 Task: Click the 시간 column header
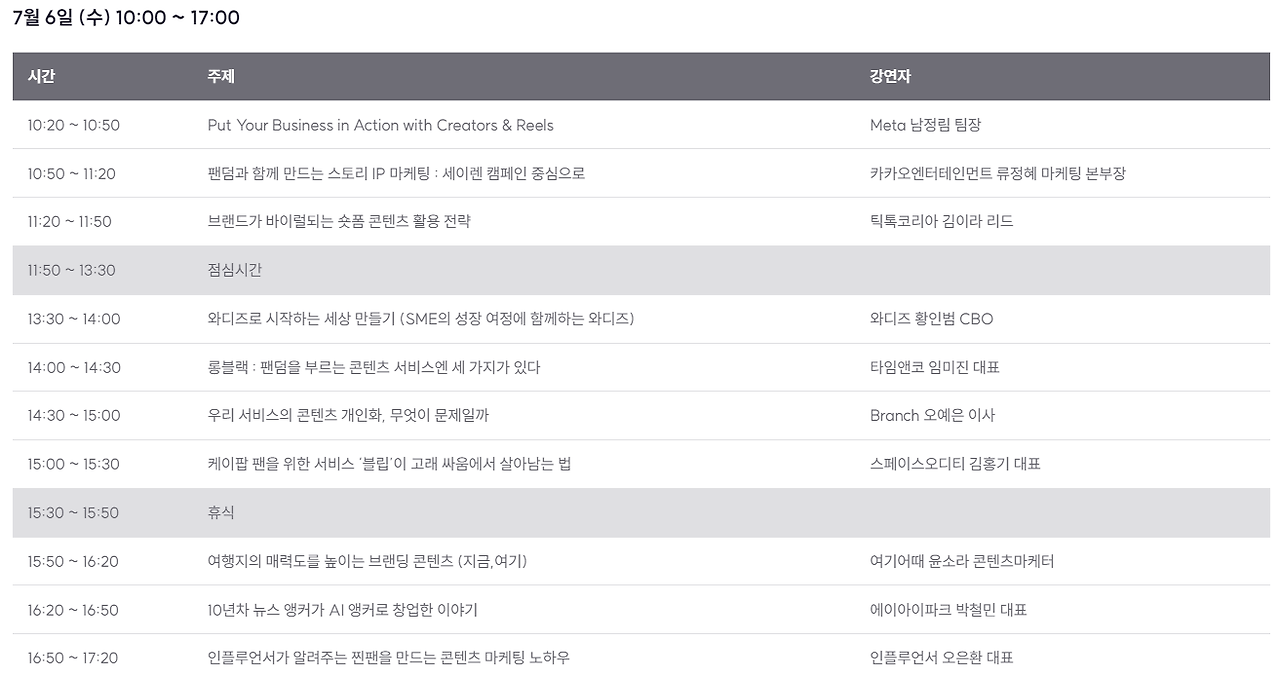point(41,76)
